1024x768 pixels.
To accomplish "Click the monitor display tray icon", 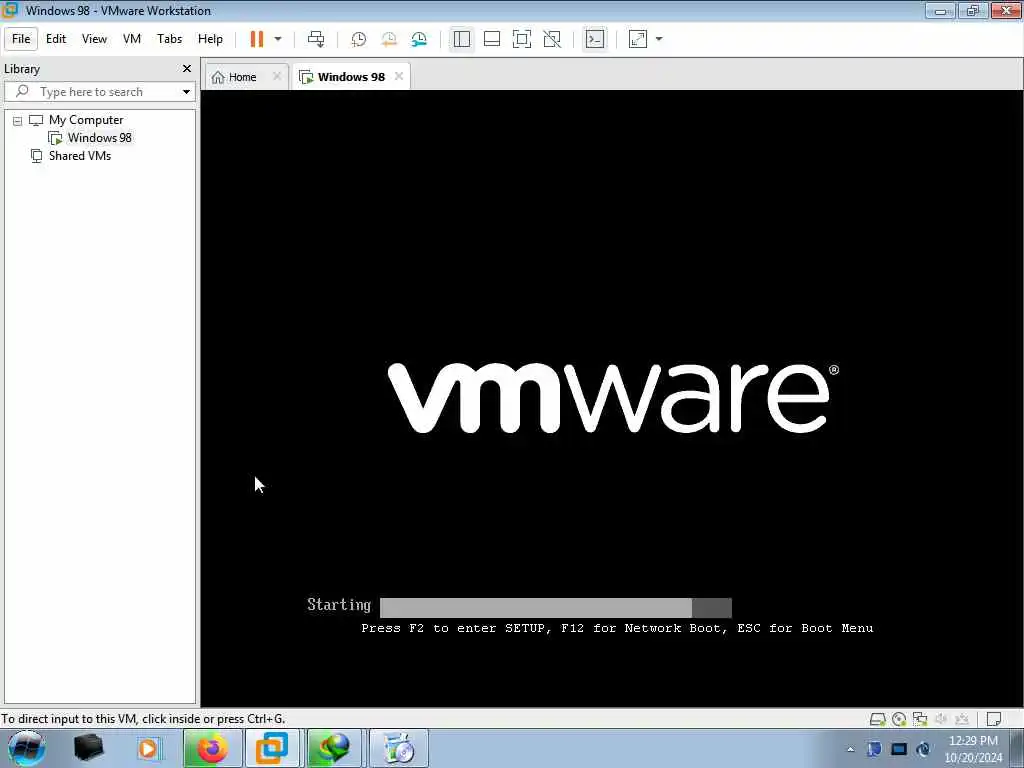I will pos(899,749).
